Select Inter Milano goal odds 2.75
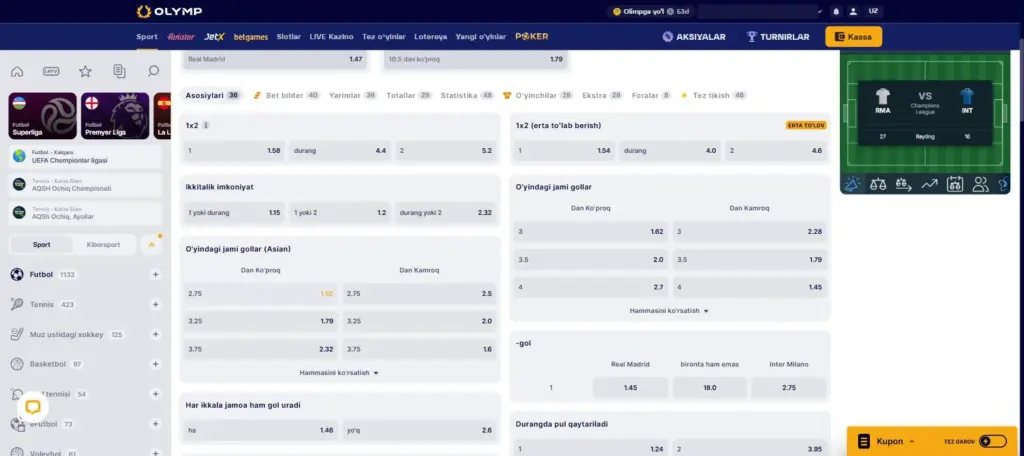 tap(789, 388)
